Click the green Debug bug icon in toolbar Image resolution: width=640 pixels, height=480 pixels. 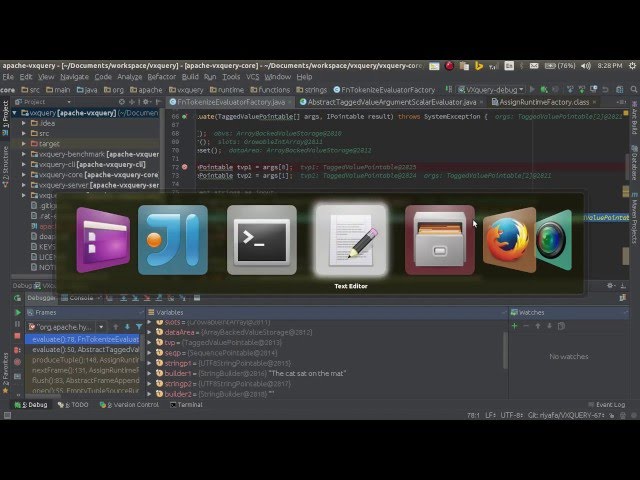pos(544,89)
